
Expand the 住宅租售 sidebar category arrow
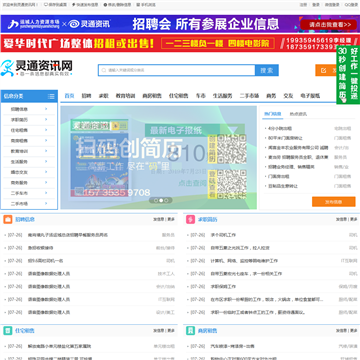pos(46,130)
